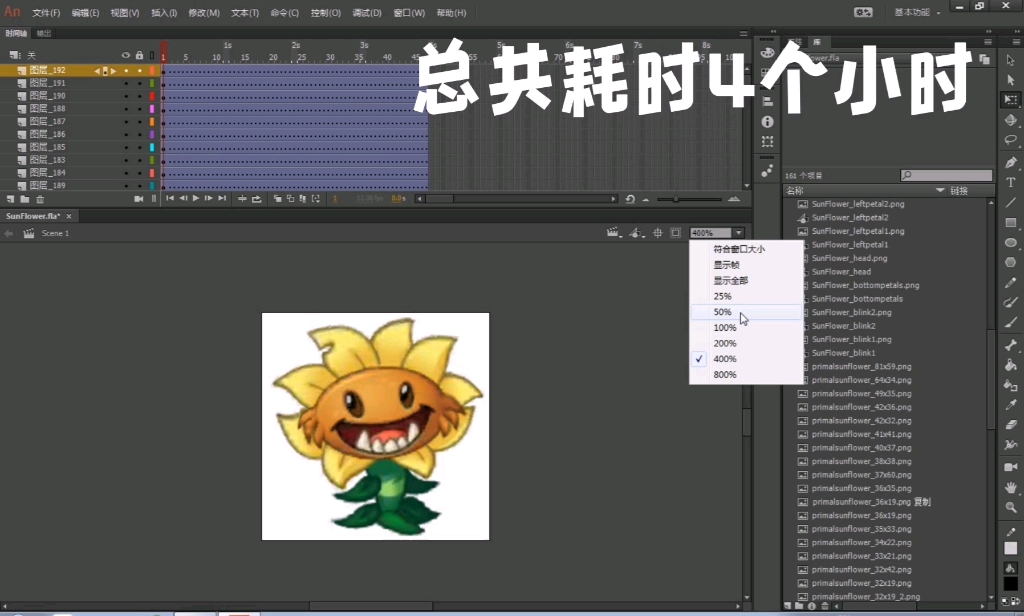Select the Zoom magnifier tool
This screenshot has width=1024, height=616.
coord(1010,508)
